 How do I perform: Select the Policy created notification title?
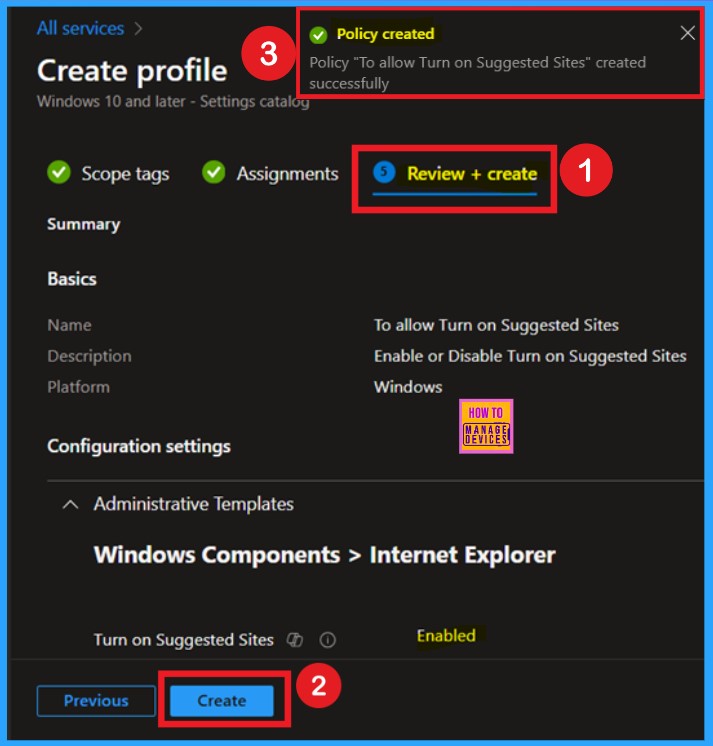click(385, 34)
